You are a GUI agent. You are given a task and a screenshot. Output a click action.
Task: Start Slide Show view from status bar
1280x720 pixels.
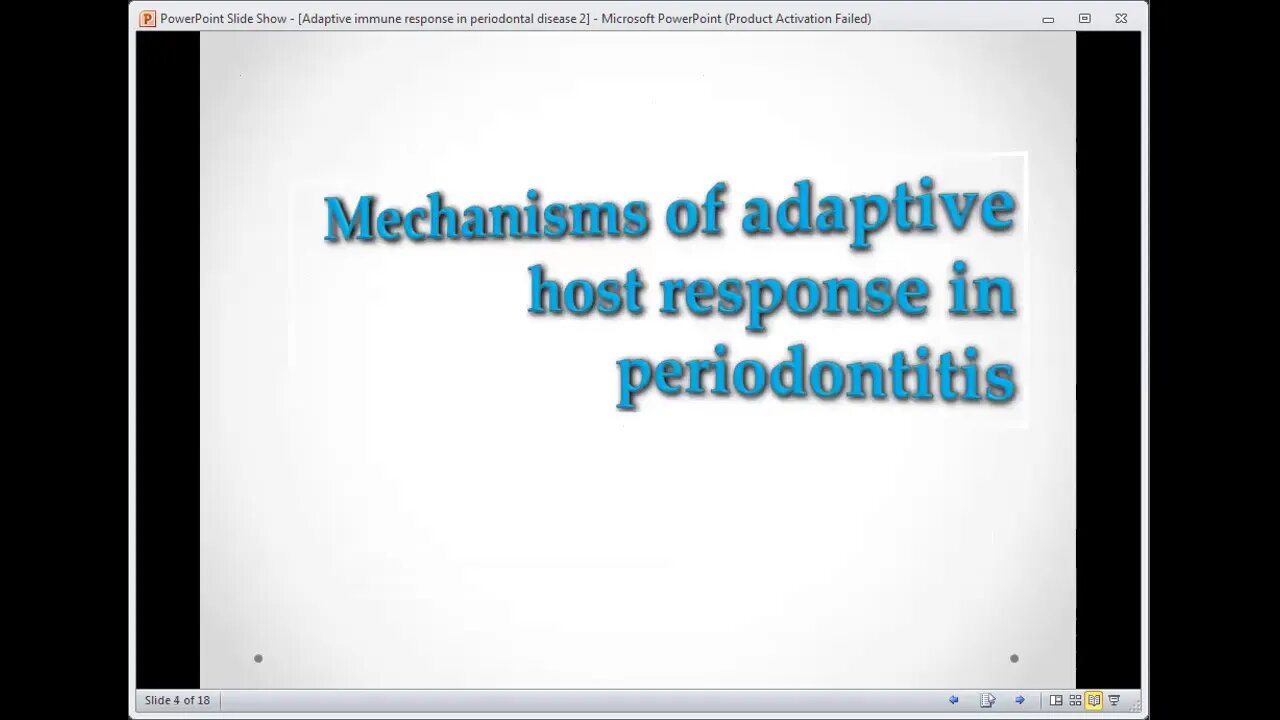click(1114, 700)
